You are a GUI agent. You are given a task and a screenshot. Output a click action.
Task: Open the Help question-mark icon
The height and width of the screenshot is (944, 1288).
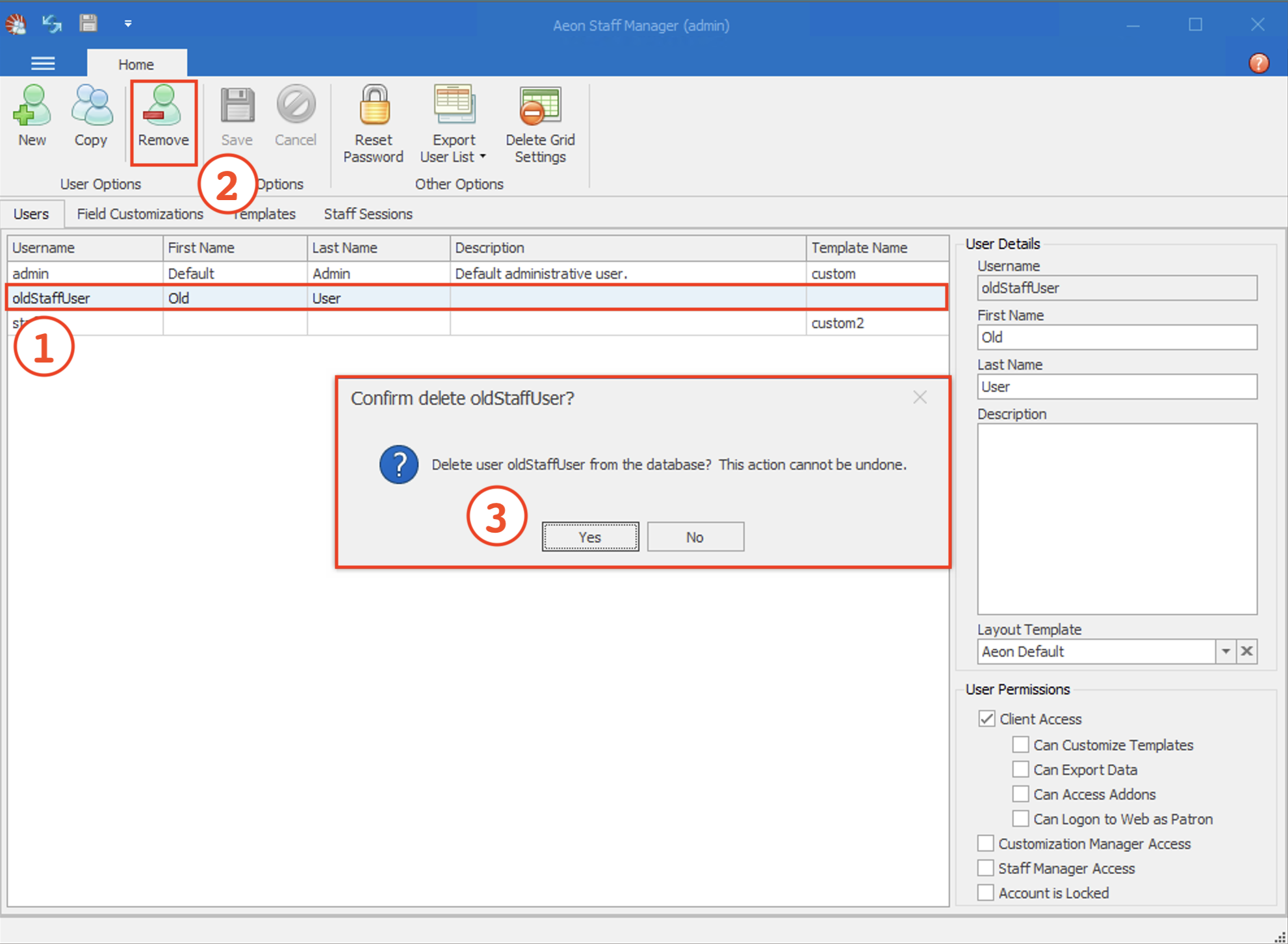[x=1259, y=63]
